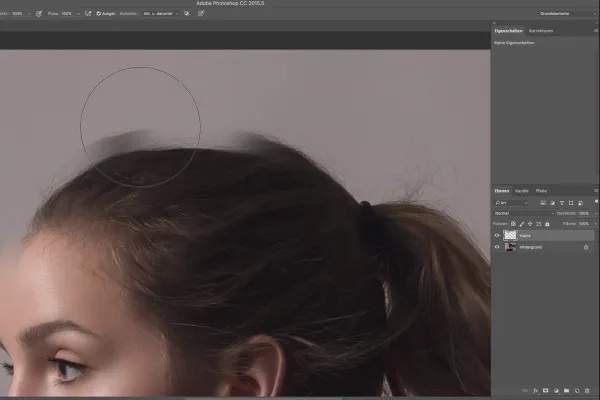Open the Fluss flow slider dropdown

click(78, 14)
